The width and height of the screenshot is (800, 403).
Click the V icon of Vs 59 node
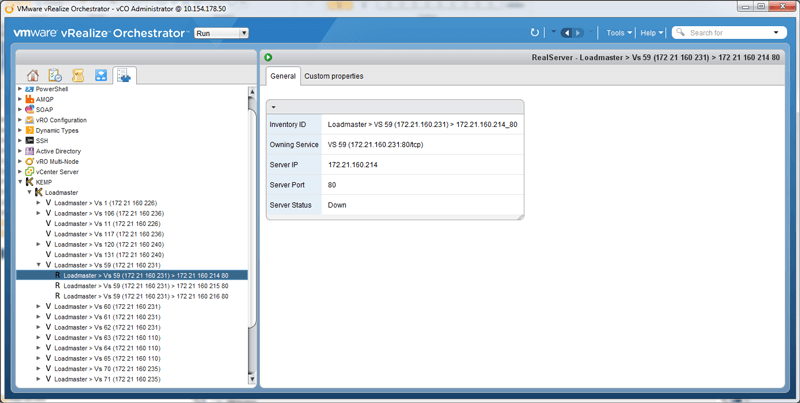coord(48,265)
